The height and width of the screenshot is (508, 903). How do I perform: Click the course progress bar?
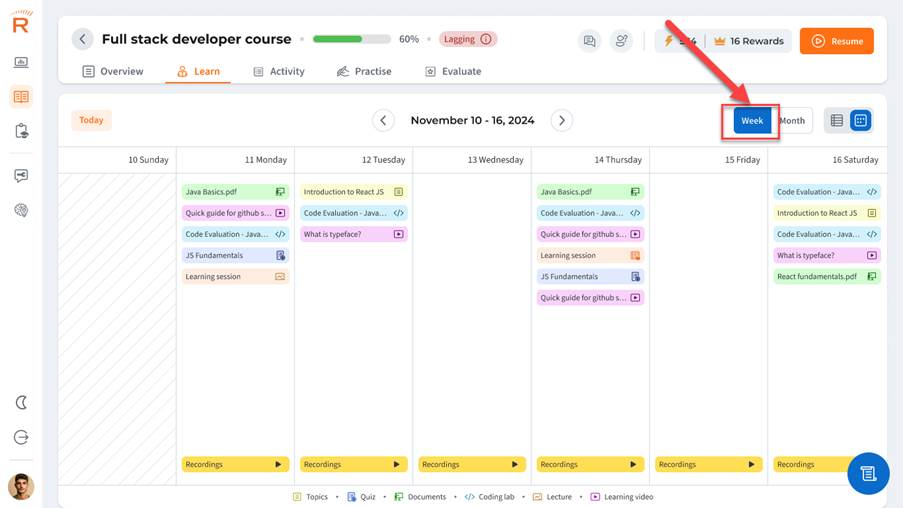(351, 40)
